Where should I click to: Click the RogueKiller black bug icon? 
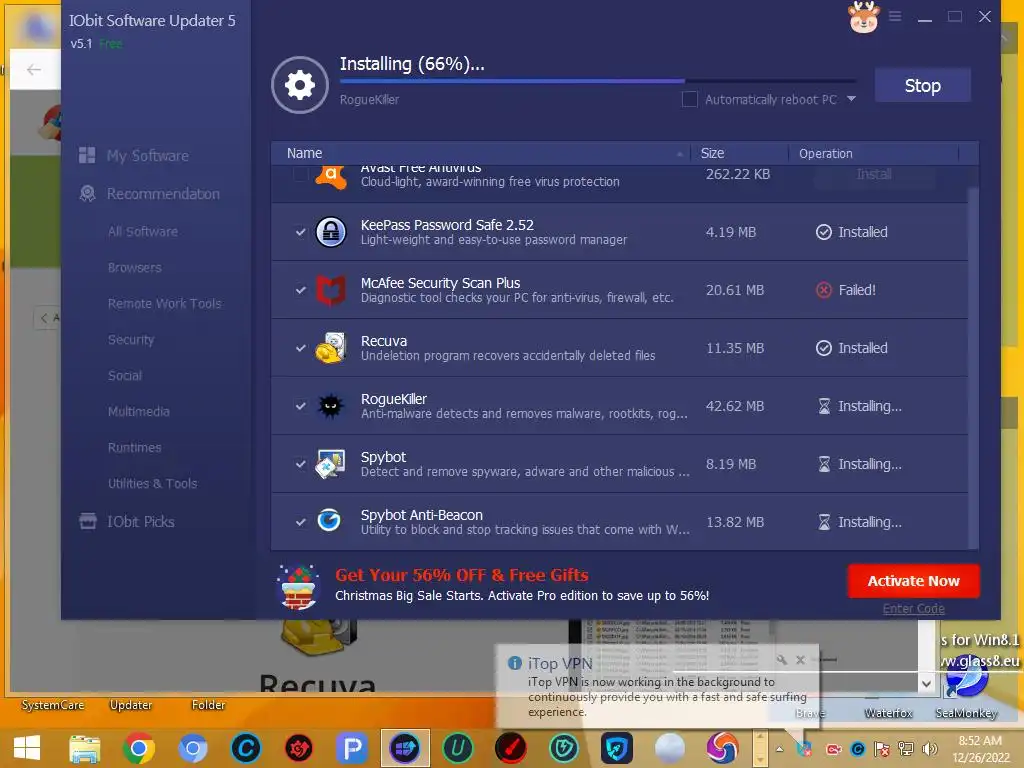[x=330, y=406]
